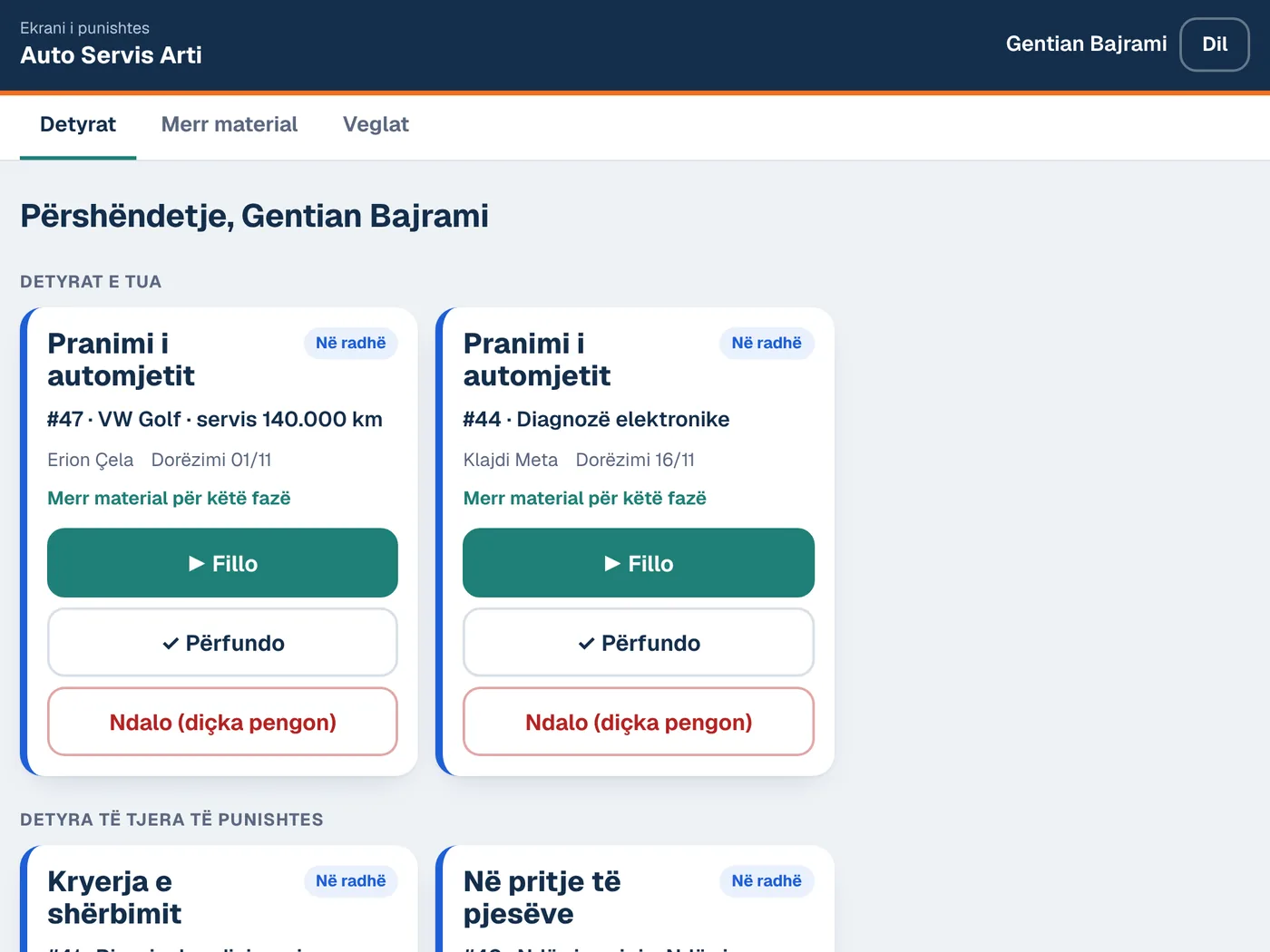
Task: Click the Kryerja e shërbimit card title
Action: [x=114, y=898]
